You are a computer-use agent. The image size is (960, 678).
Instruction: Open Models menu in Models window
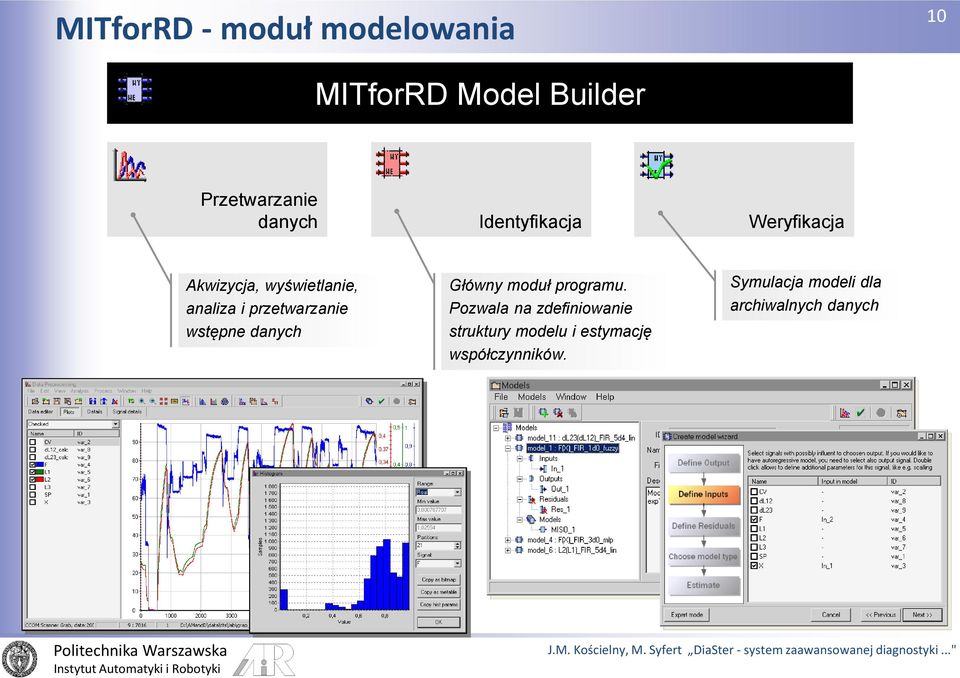tap(531, 397)
